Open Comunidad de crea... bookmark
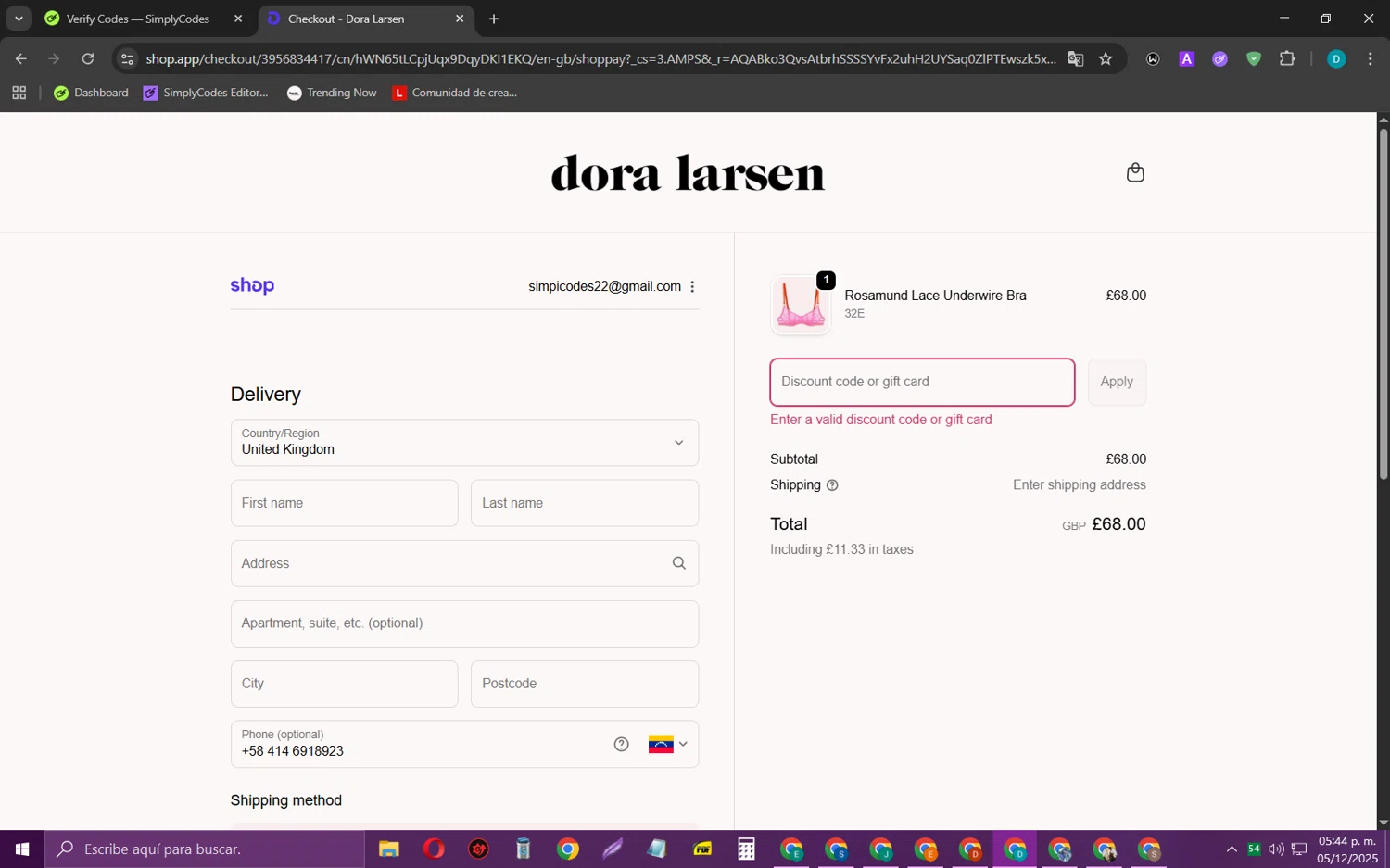 [x=454, y=93]
